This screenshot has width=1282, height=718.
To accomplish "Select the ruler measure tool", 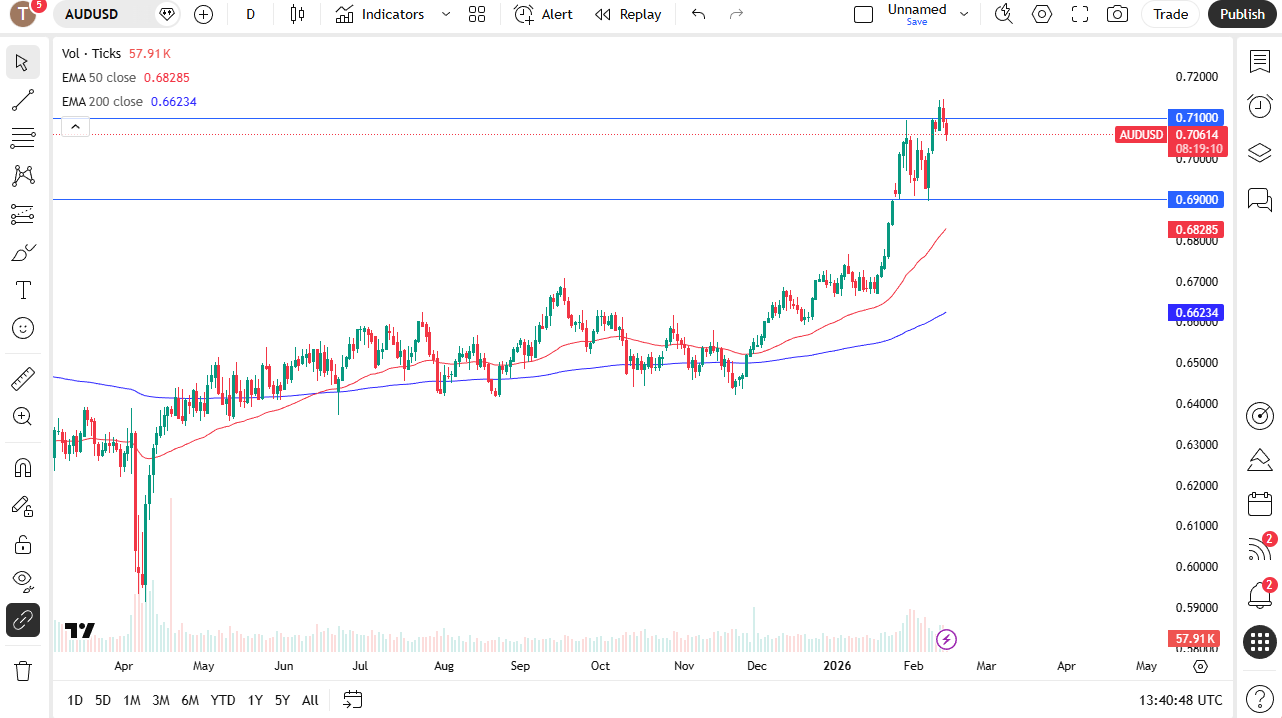I will tap(23, 379).
